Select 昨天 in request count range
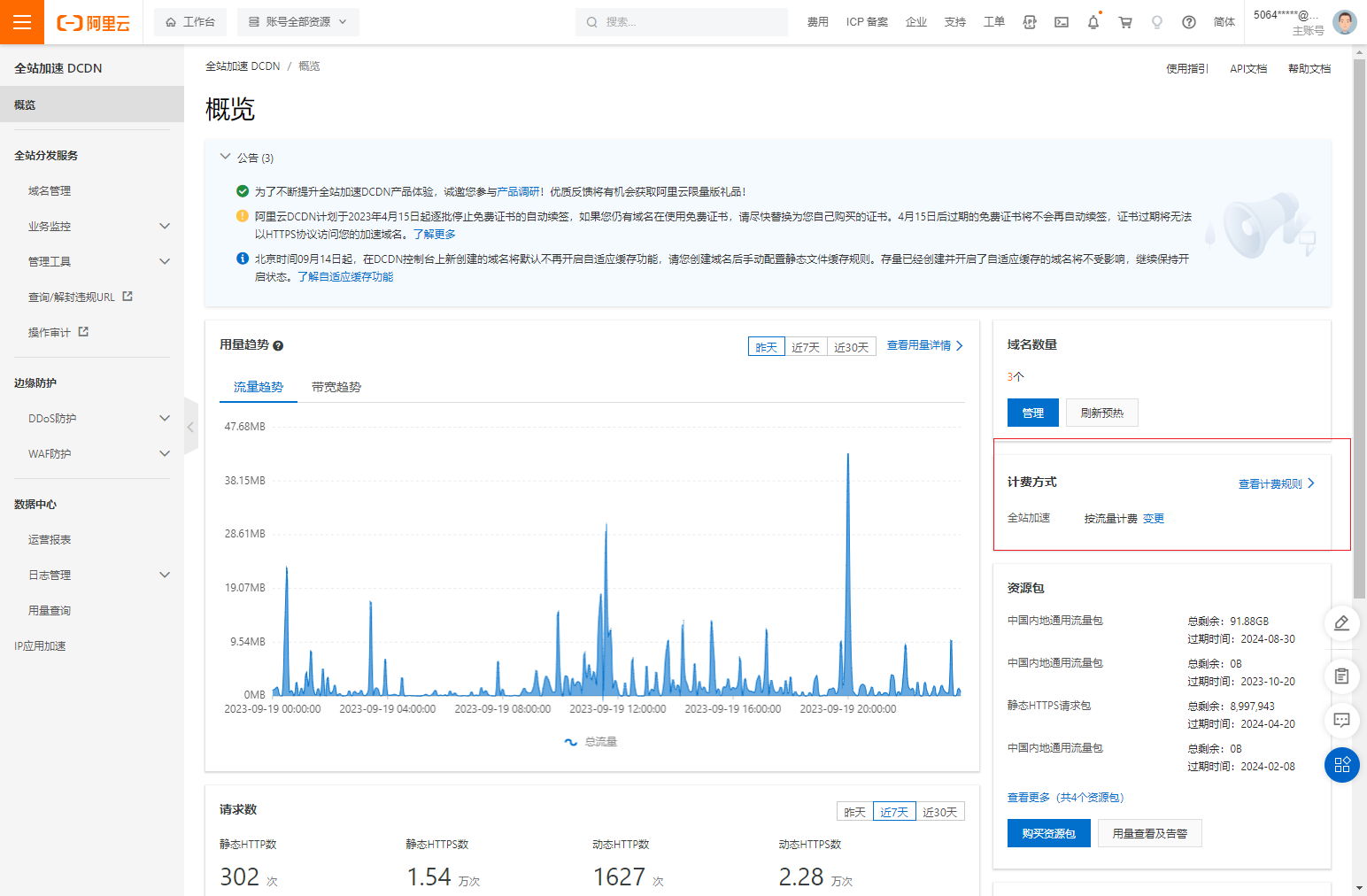 click(x=854, y=812)
